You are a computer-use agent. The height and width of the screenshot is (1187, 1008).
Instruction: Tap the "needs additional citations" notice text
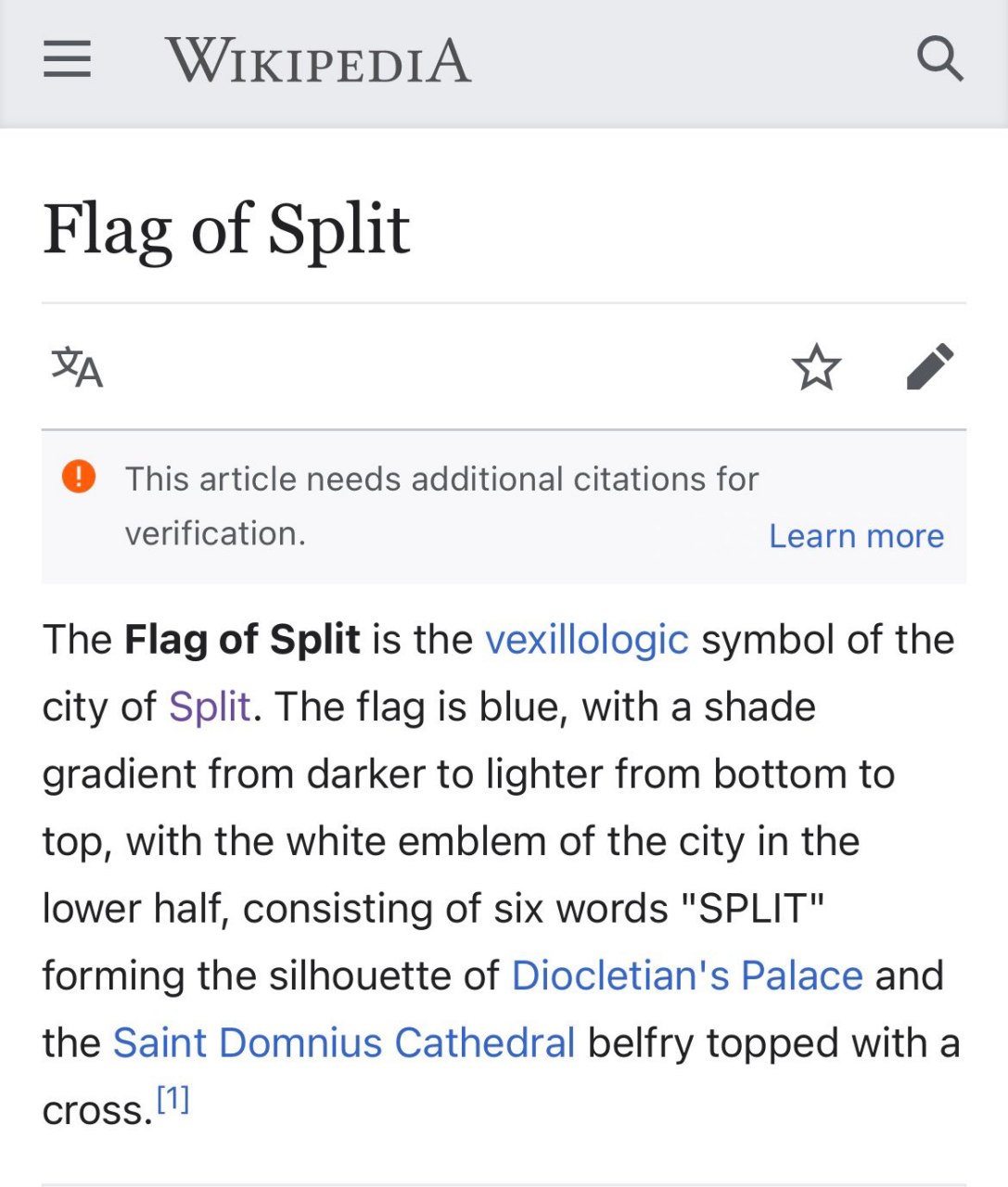tap(441, 479)
